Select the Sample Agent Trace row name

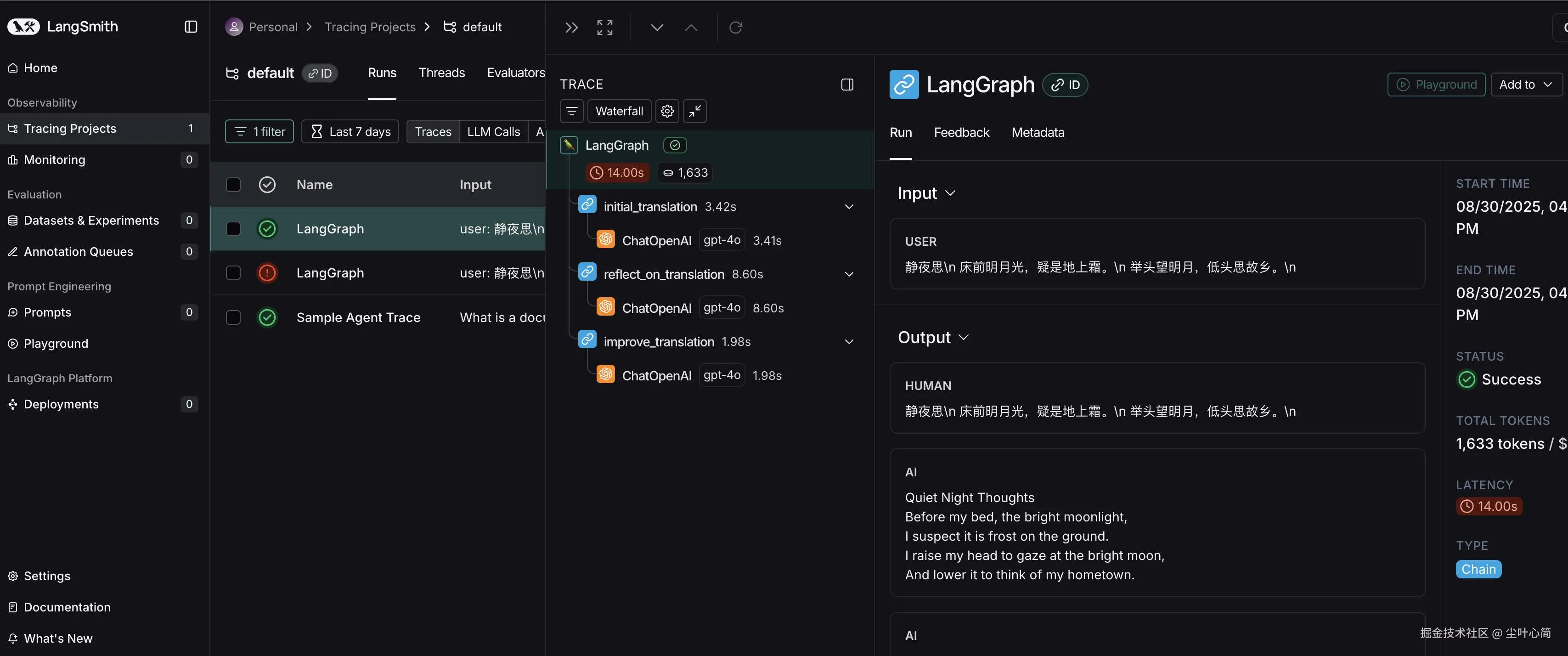pos(358,317)
